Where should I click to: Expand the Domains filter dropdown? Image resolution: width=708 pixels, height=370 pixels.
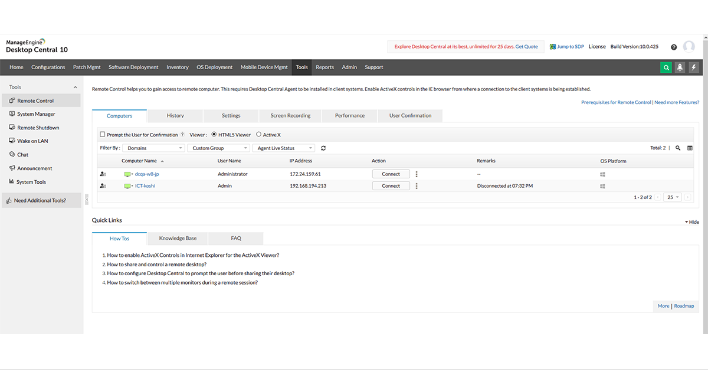click(154, 148)
